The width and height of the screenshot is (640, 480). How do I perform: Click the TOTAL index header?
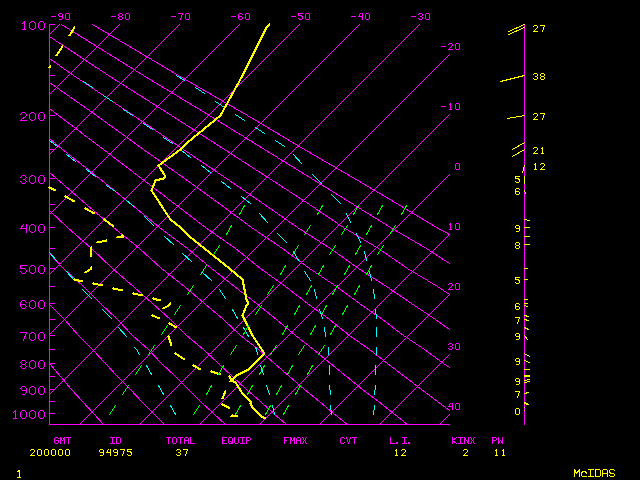tap(180, 440)
